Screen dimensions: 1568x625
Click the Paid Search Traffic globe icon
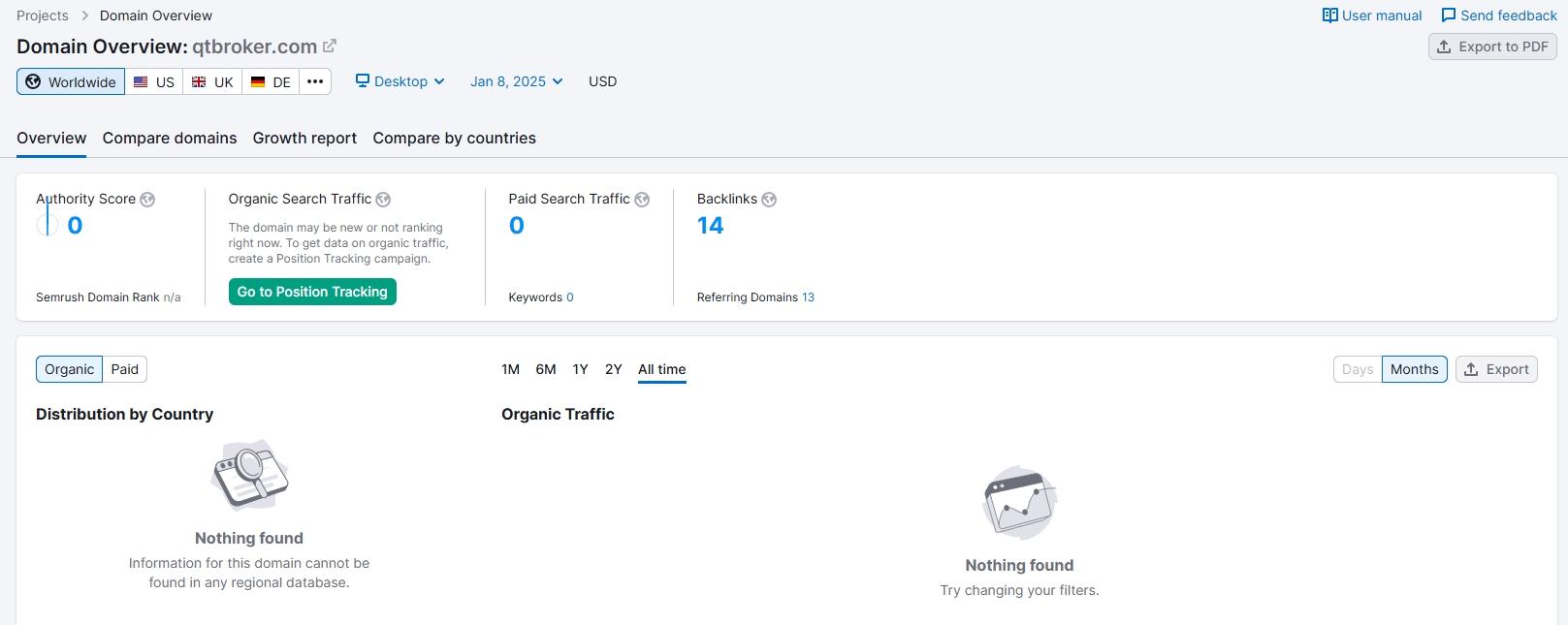point(642,200)
